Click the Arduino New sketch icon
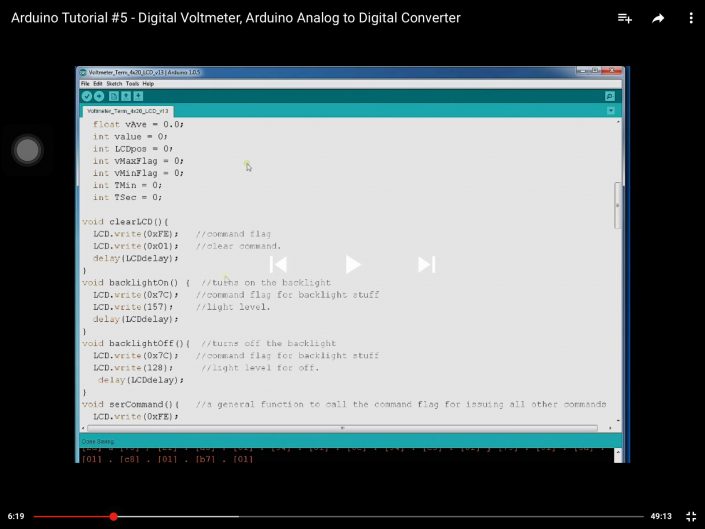 coord(114,96)
